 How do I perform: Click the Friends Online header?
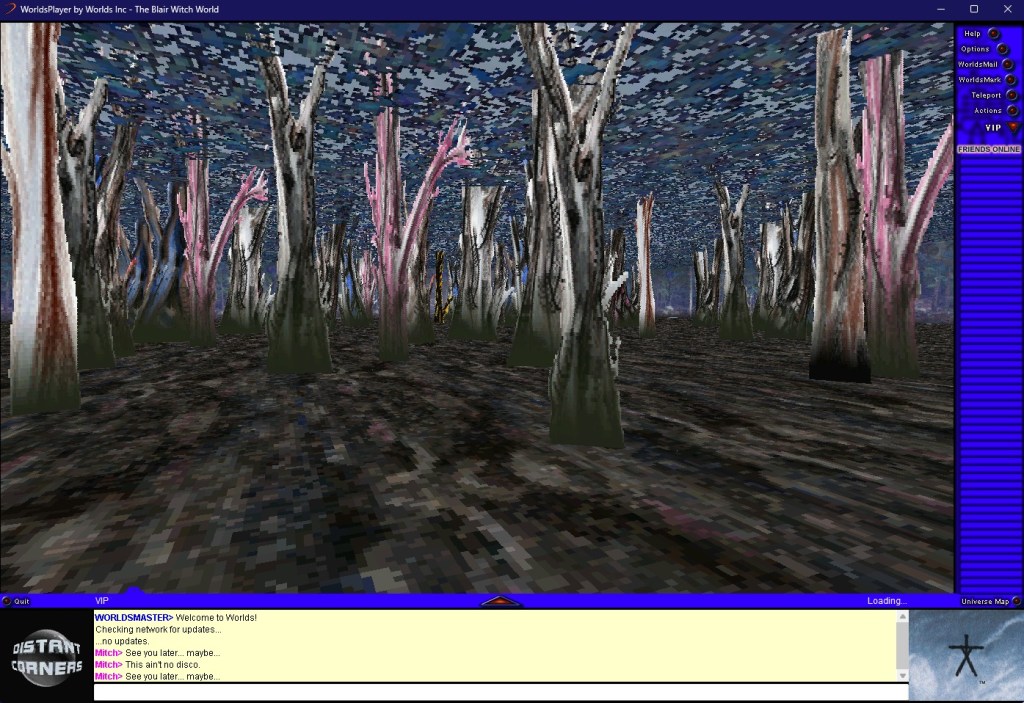click(988, 149)
